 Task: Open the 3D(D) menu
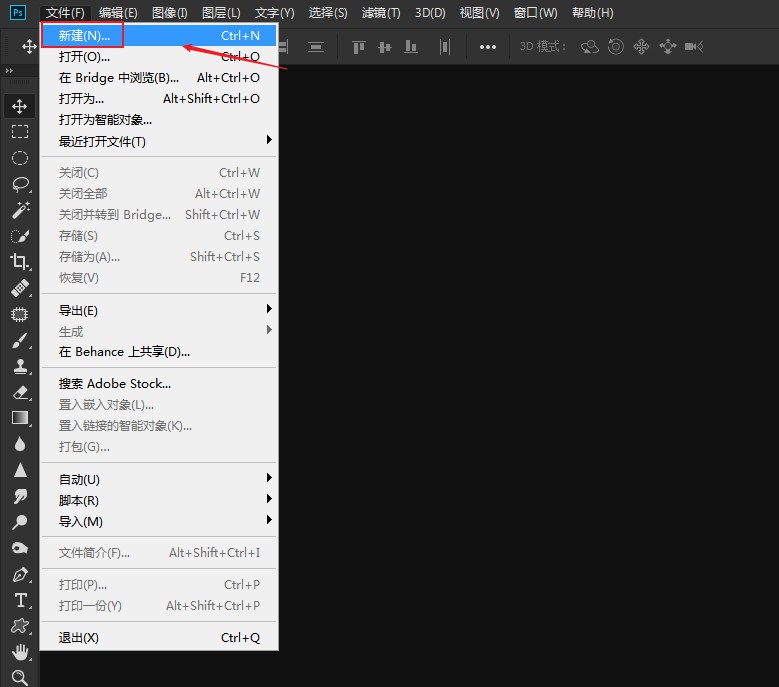(430, 12)
